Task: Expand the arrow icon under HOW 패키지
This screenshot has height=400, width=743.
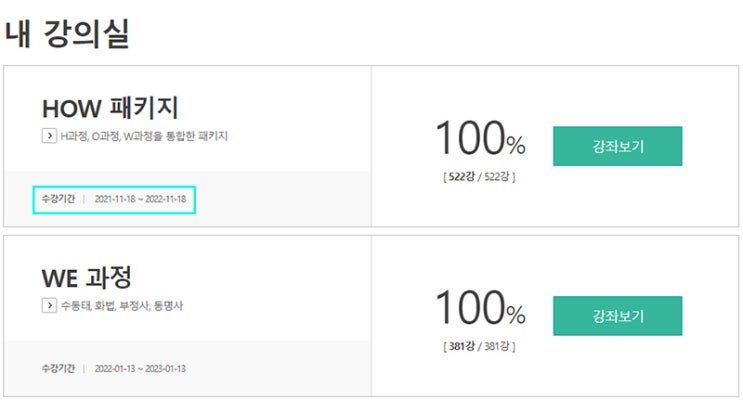Action: 48,136
